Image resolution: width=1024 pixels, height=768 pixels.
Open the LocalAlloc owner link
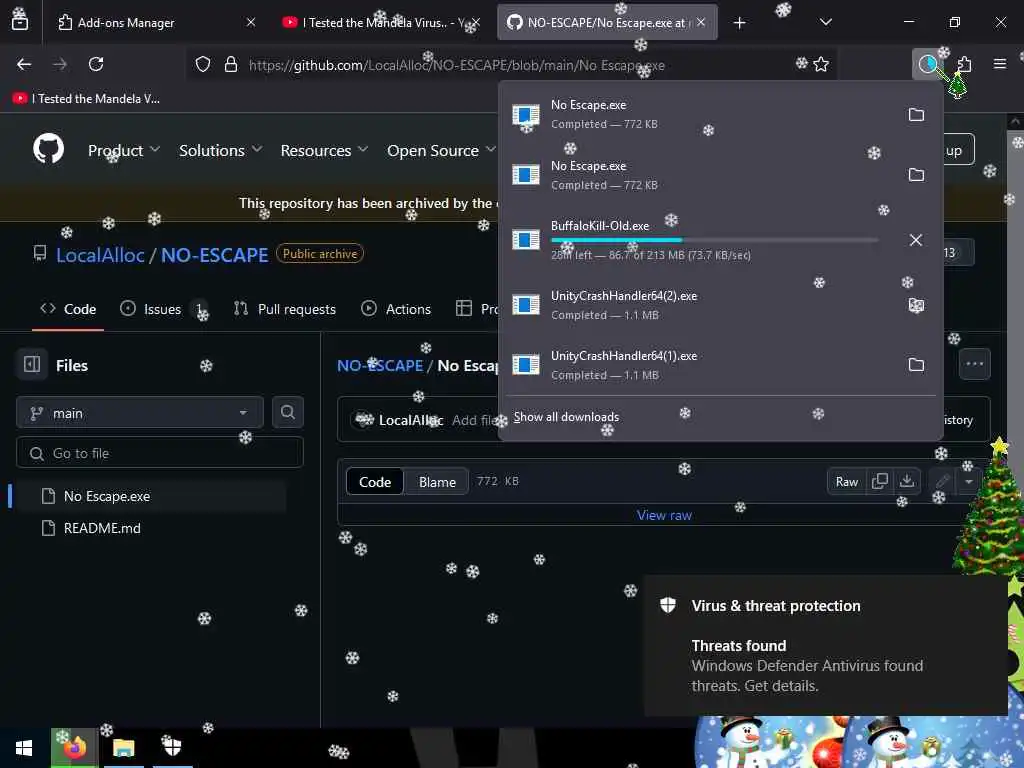pos(100,255)
